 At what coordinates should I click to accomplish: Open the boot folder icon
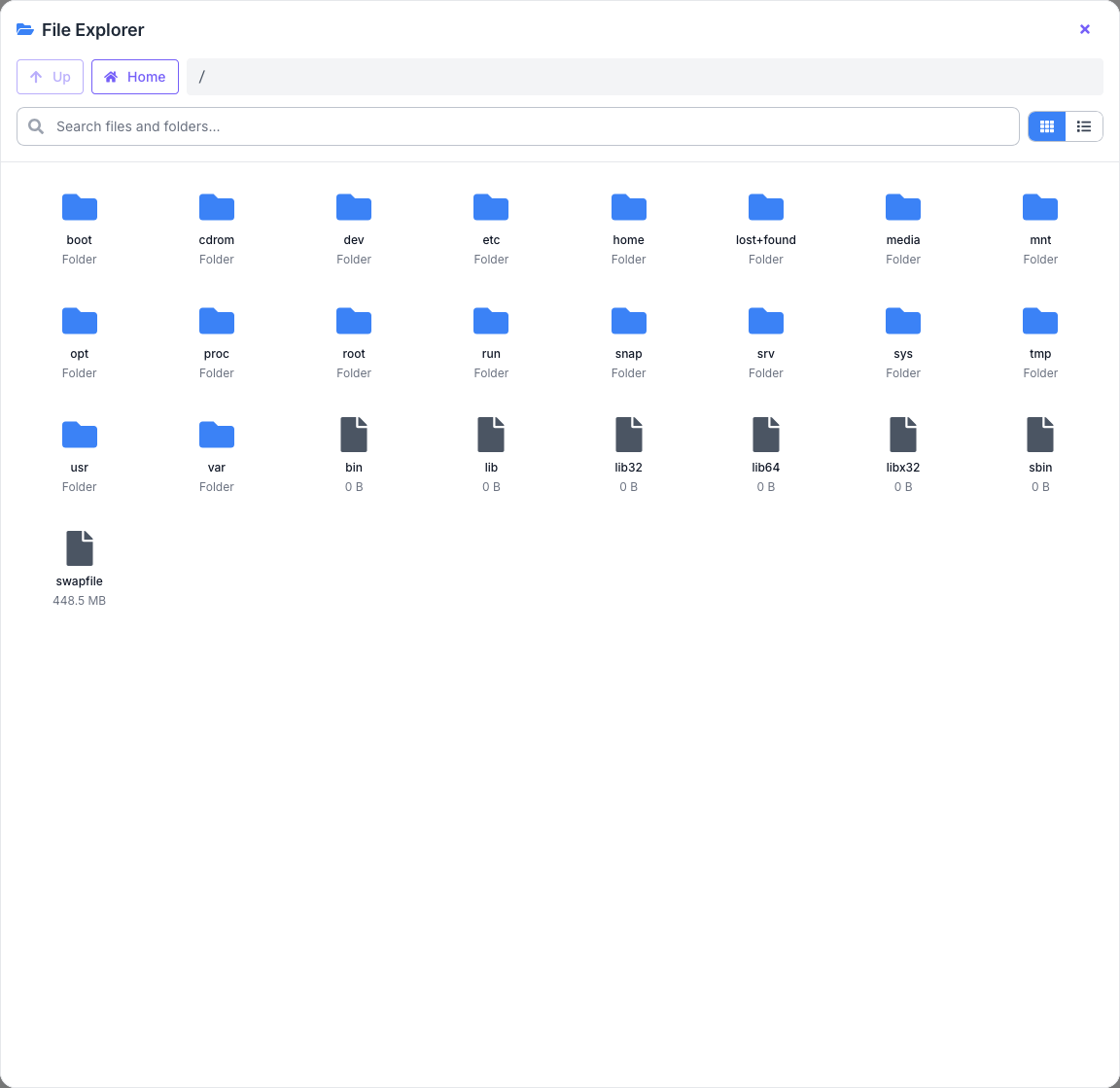click(x=80, y=207)
